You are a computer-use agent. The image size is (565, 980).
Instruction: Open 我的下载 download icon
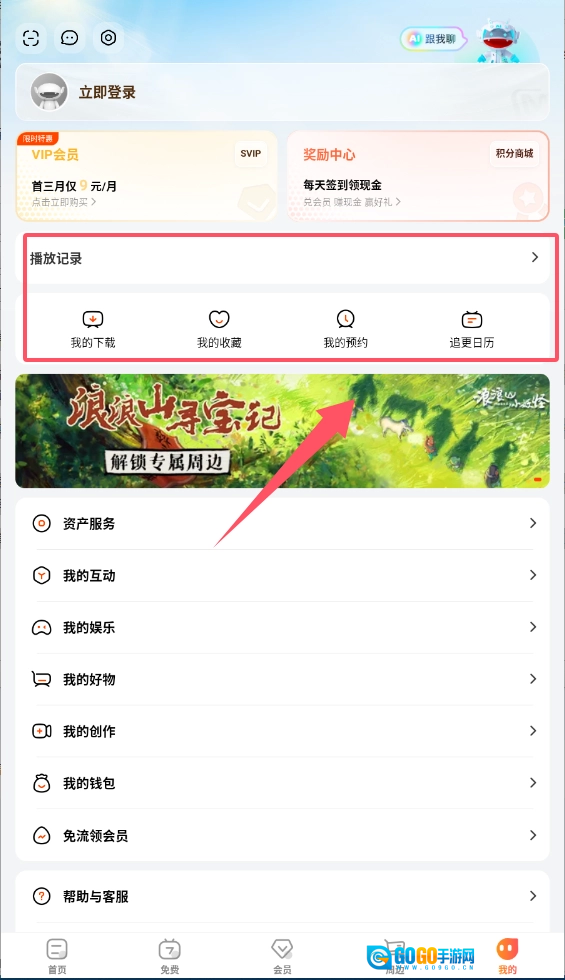[92, 319]
